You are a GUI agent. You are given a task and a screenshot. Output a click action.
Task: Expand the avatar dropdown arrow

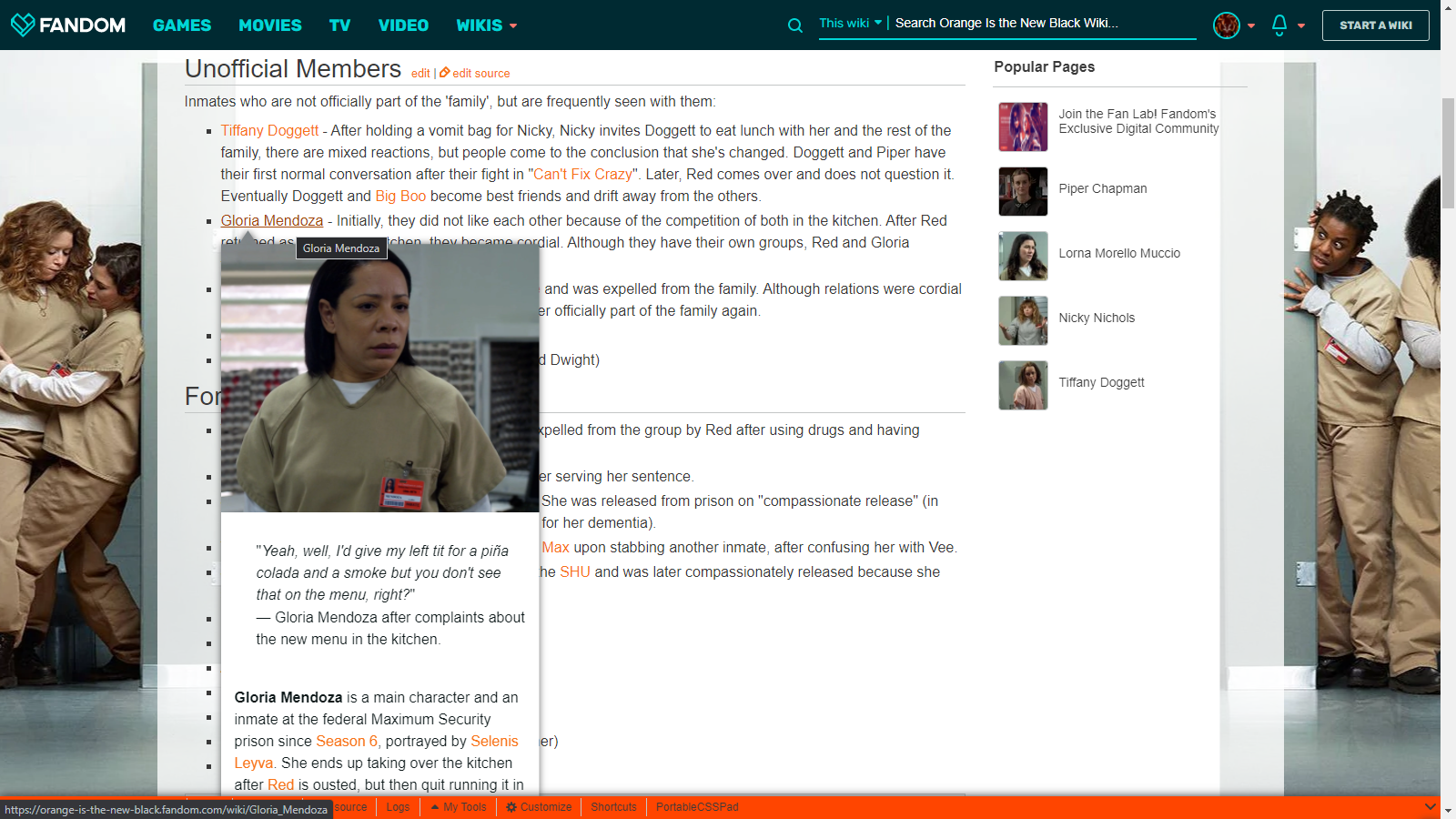coord(1251,25)
